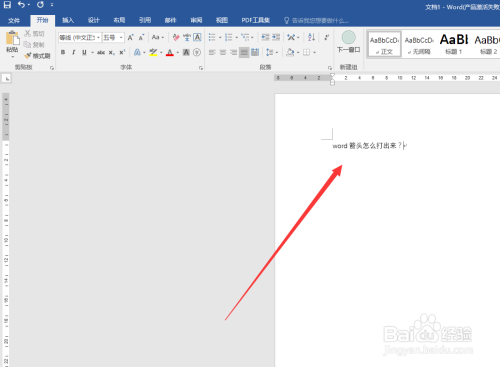
Task: Click the Phonetic Guide icon
Action: click(x=187, y=37)
